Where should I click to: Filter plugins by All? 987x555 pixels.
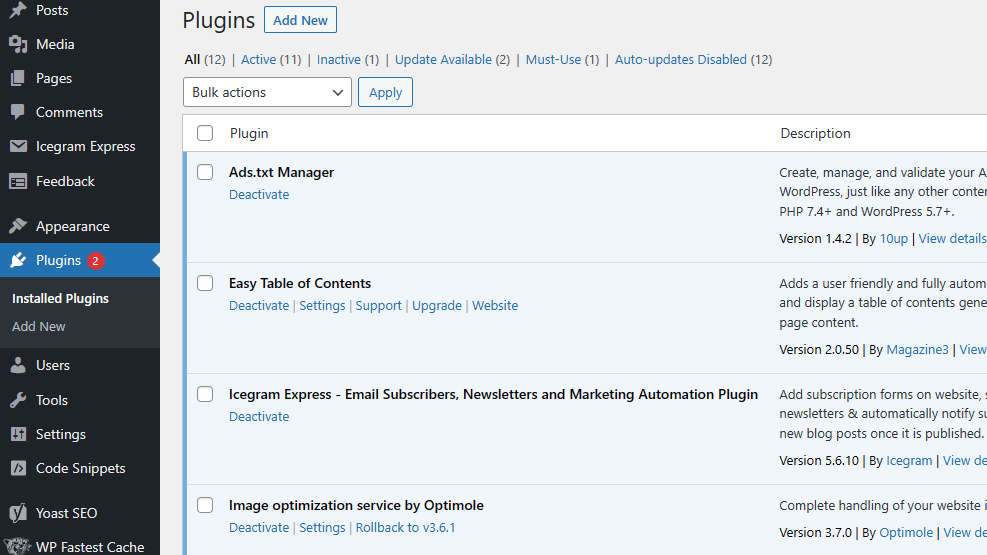pyautogui.click(x=192, y=59)
